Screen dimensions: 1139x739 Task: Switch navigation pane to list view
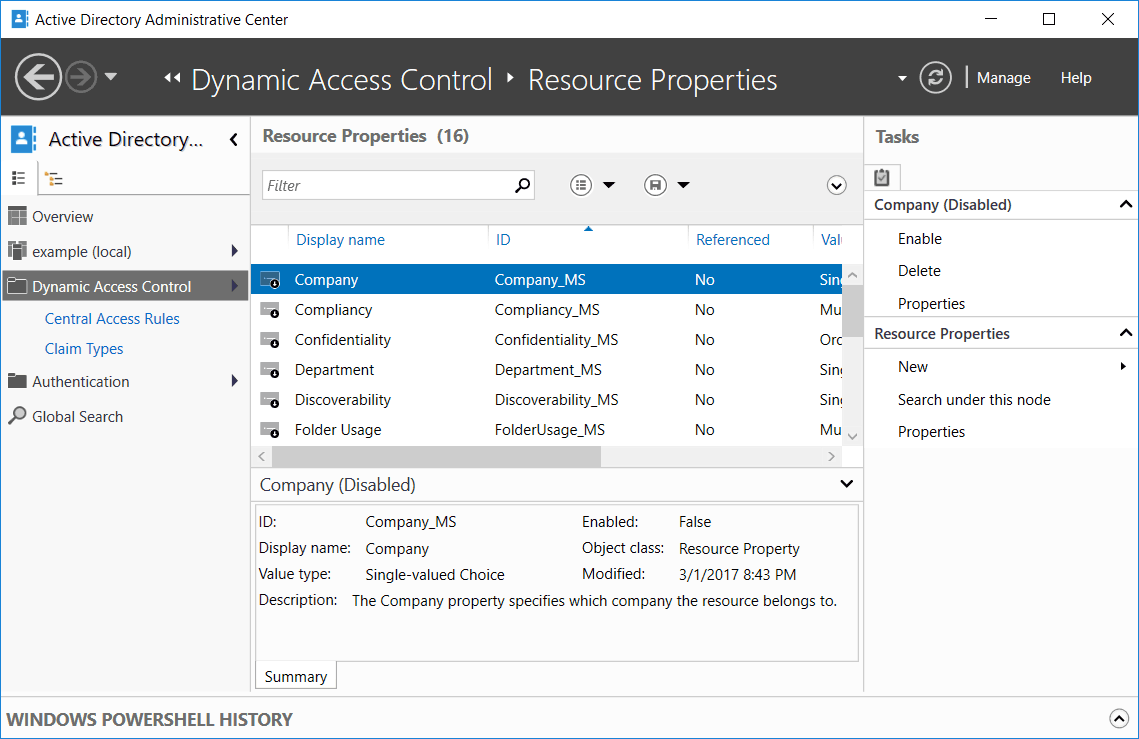(x=19, y=178)
